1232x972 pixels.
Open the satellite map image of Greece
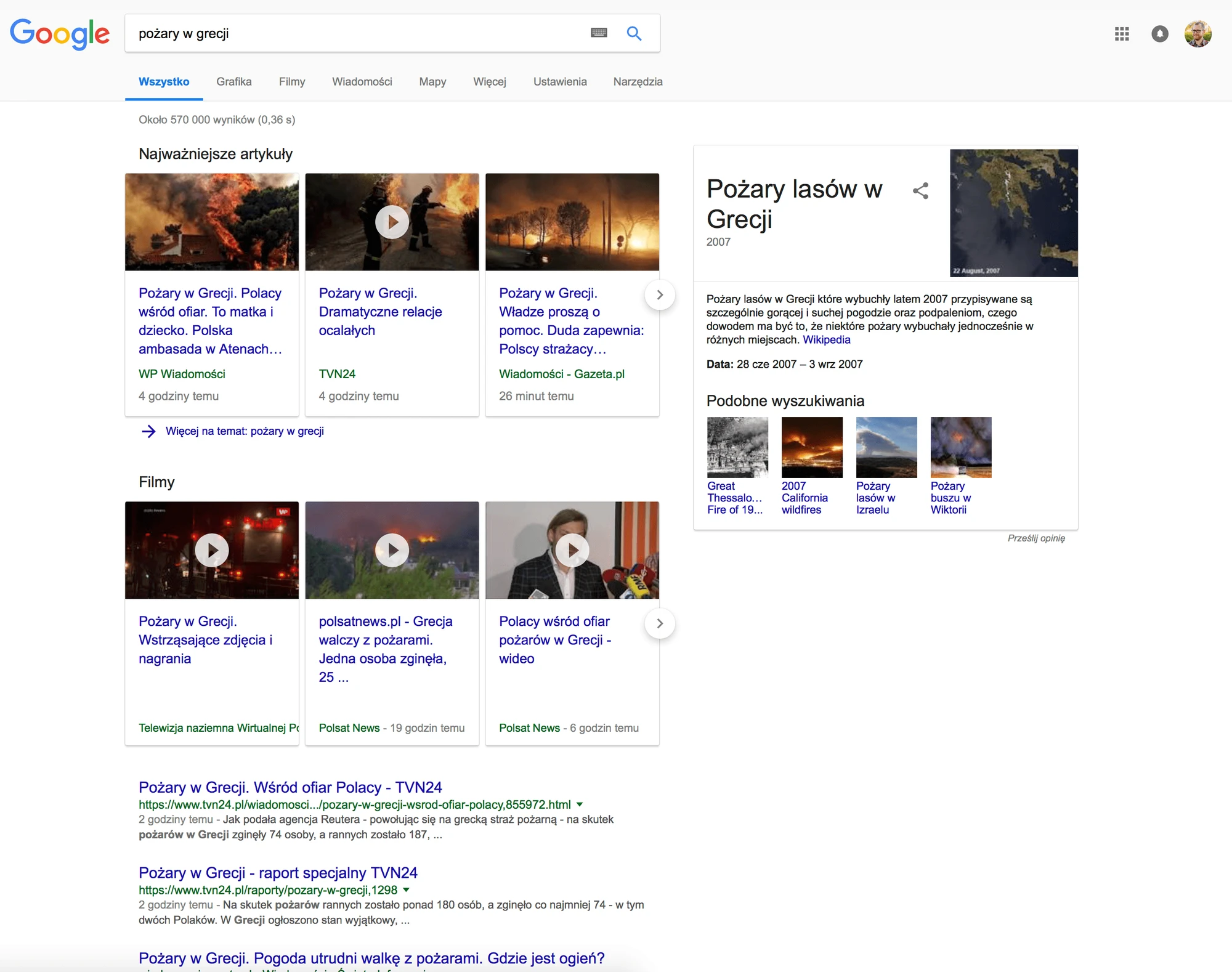[x=1014, y=213]
